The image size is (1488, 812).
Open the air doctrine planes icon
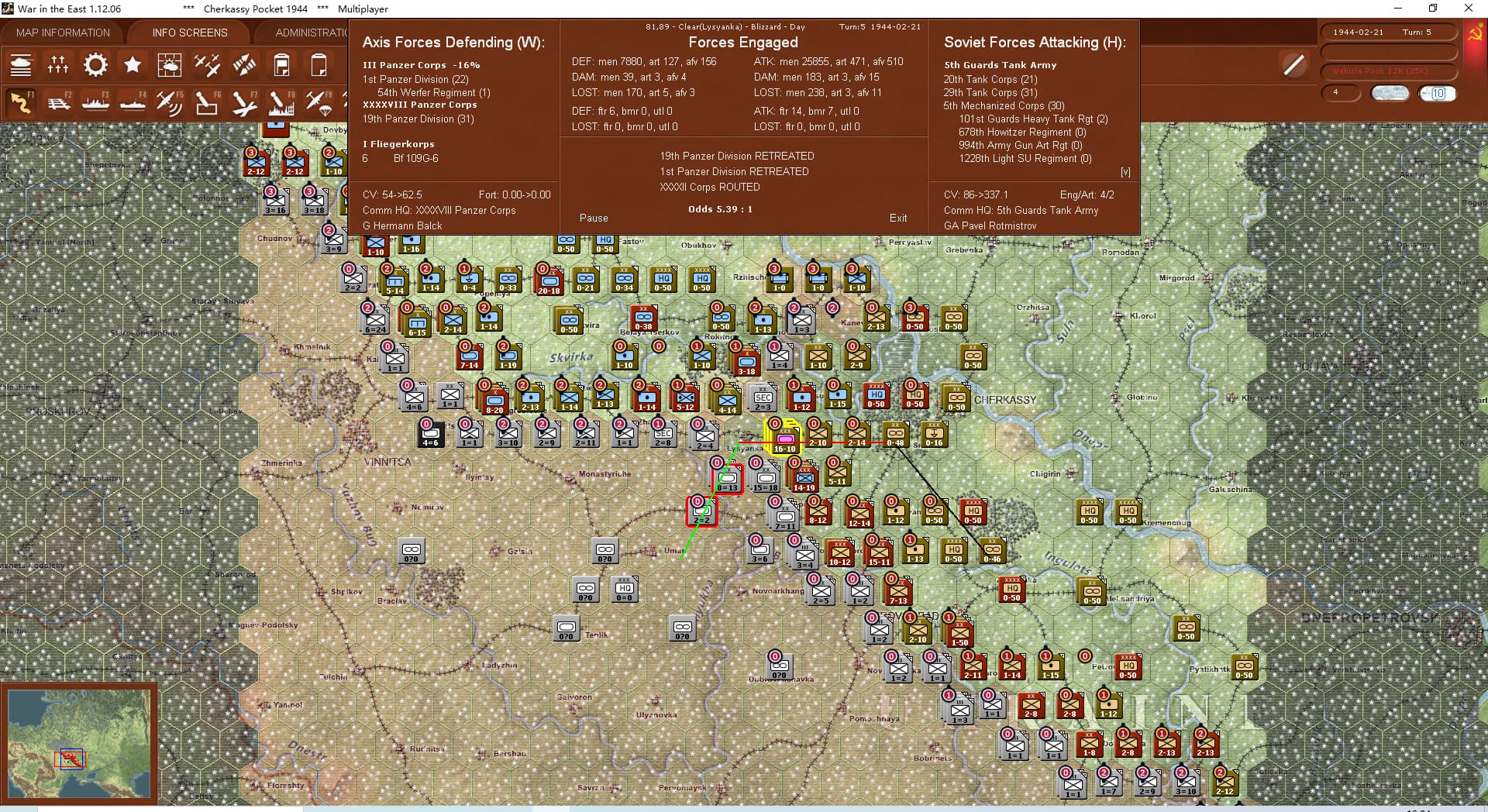(x=207, y=65)
